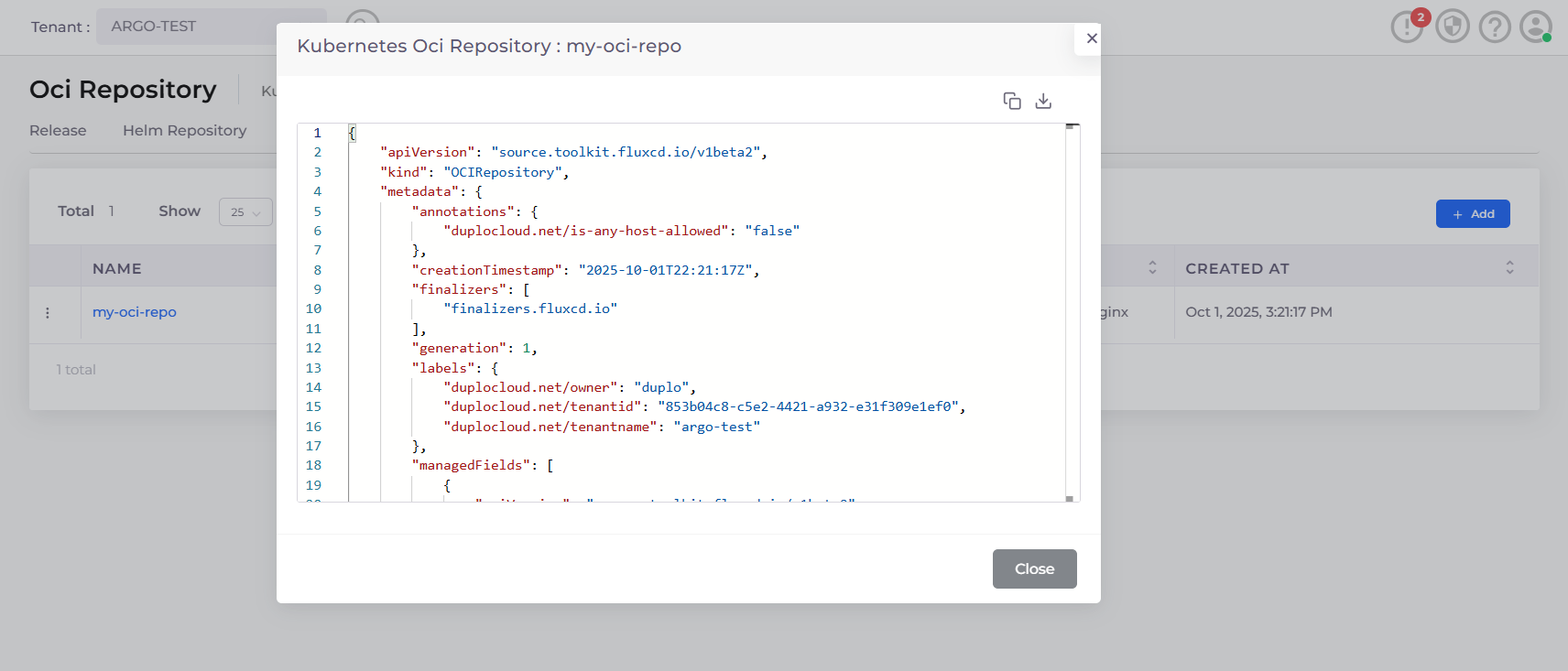Copy the JSON to clipboard
Image resolution: width=1568 pixels, height=671 pixels.
[1011, 101]
